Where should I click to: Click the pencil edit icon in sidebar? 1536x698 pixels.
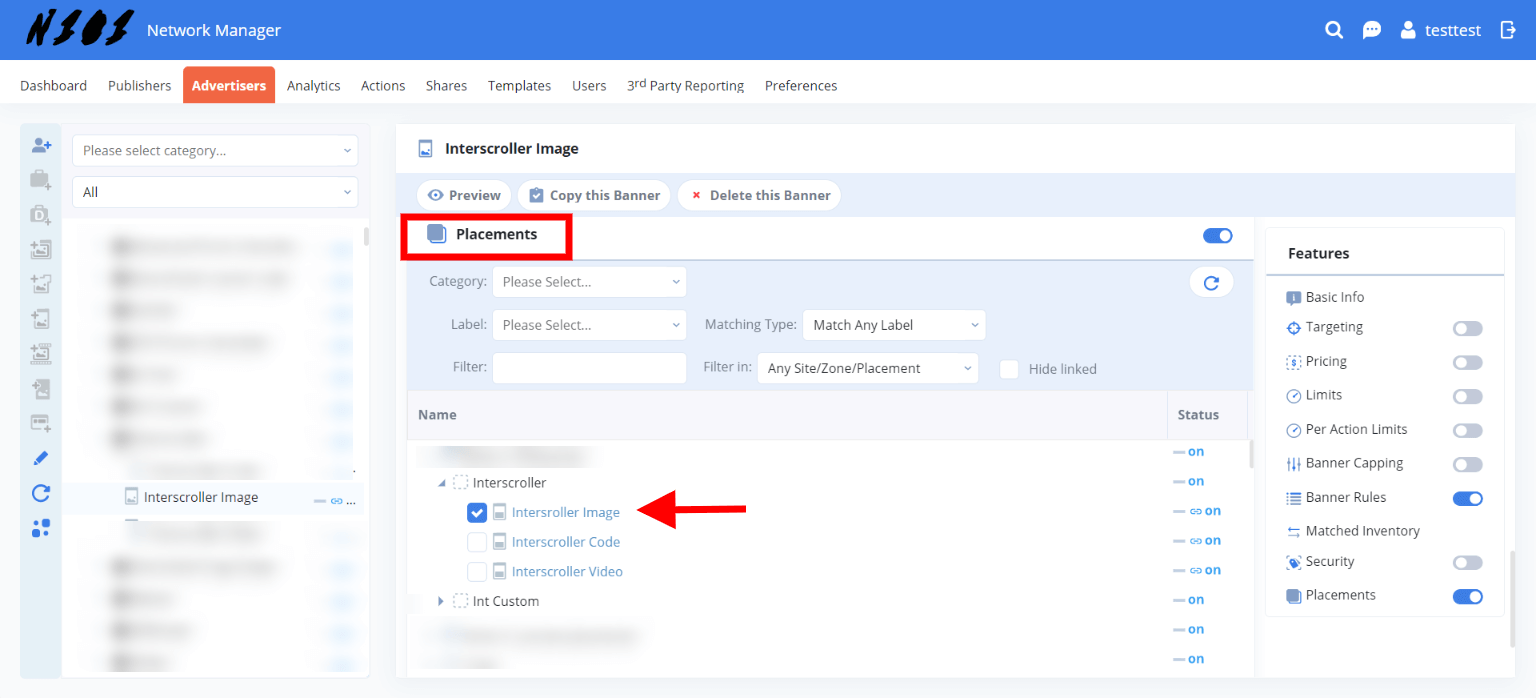pyautogui.click(x=41, y=458)
